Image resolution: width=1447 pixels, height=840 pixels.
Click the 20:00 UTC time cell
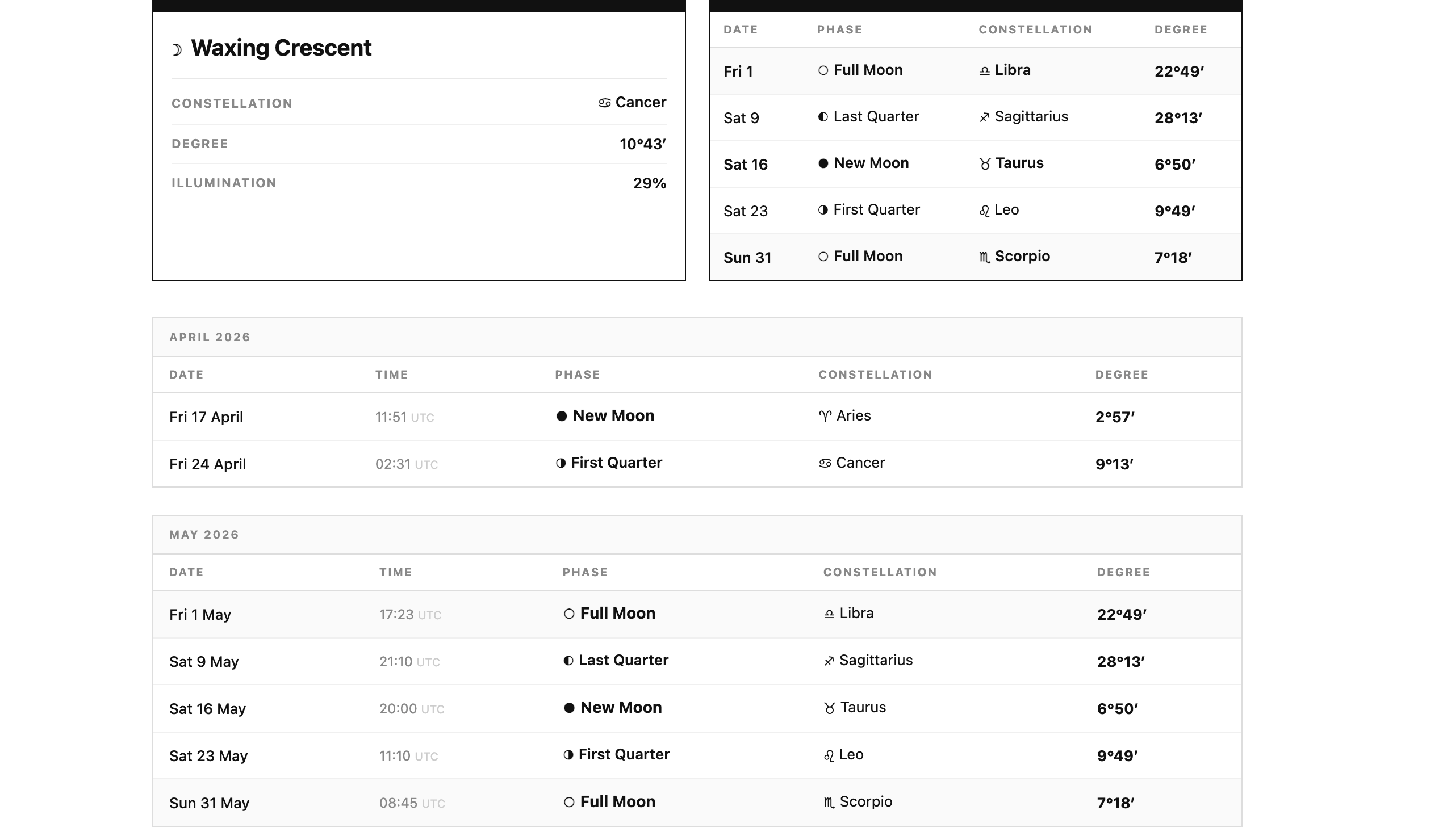pyautogui.click(x=412, y=708)
